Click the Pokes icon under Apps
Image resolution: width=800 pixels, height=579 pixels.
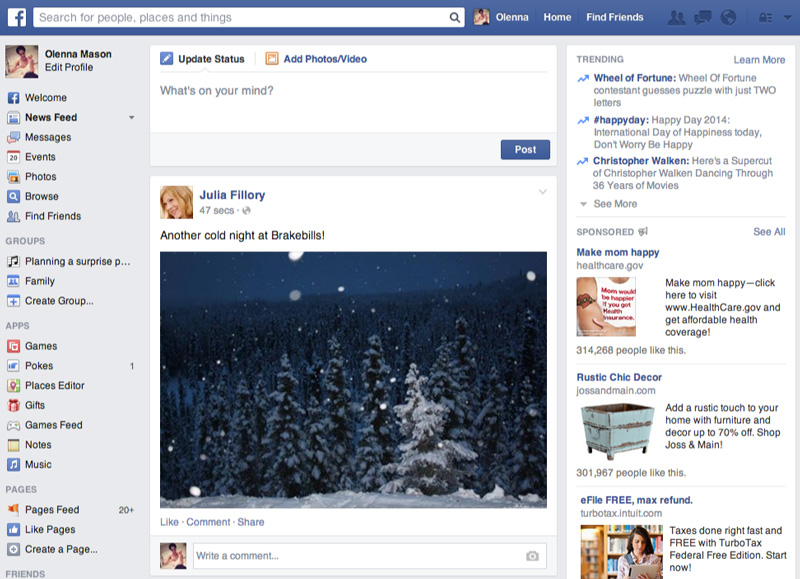[13, 365]
